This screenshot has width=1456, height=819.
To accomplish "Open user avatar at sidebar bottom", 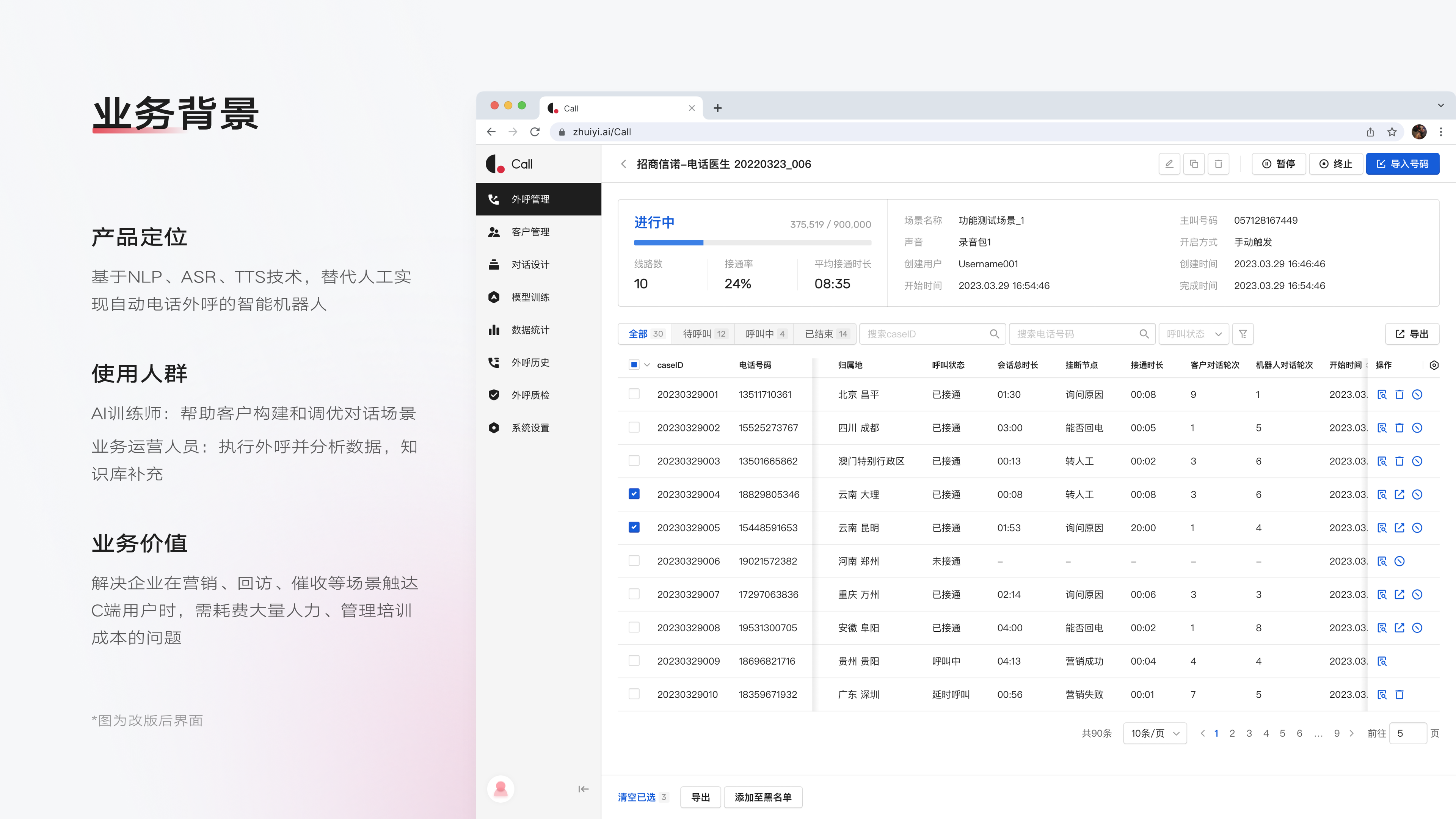I will pos(500,789).
